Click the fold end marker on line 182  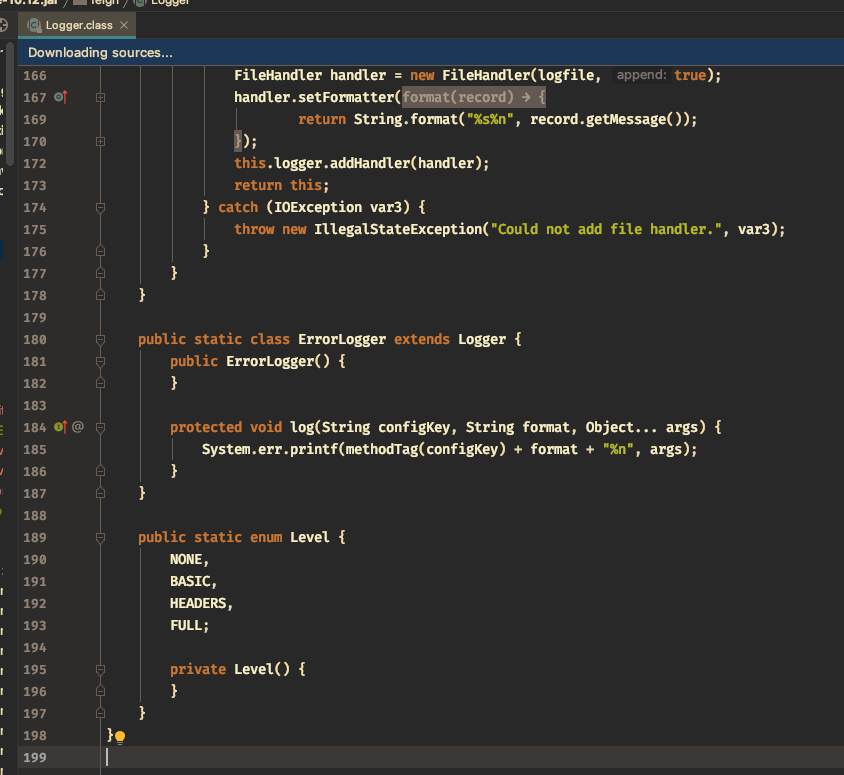point(100,383)
